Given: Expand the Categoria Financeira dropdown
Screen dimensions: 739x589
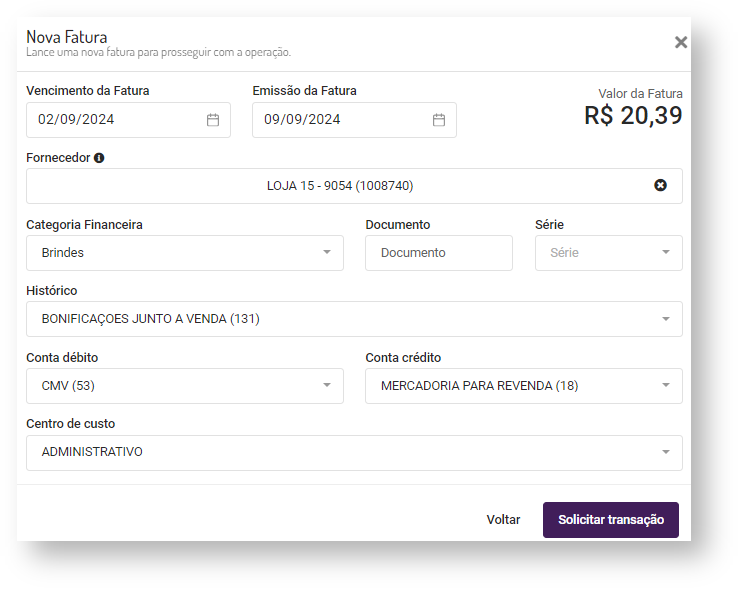Looking at the screenshot, I should coord(326,253).
